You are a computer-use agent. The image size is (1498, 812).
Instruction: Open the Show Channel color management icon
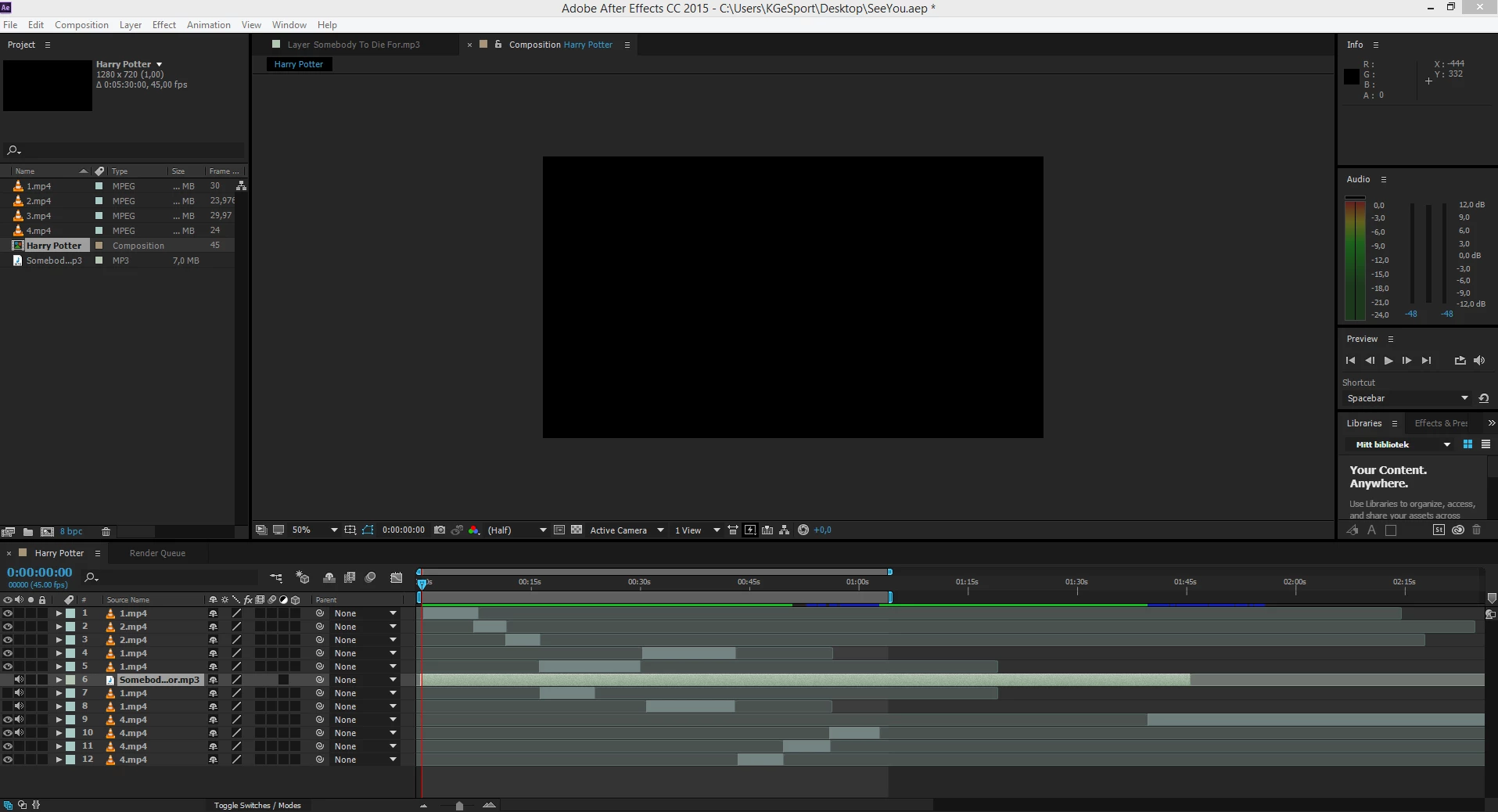(x=474, y=530)
